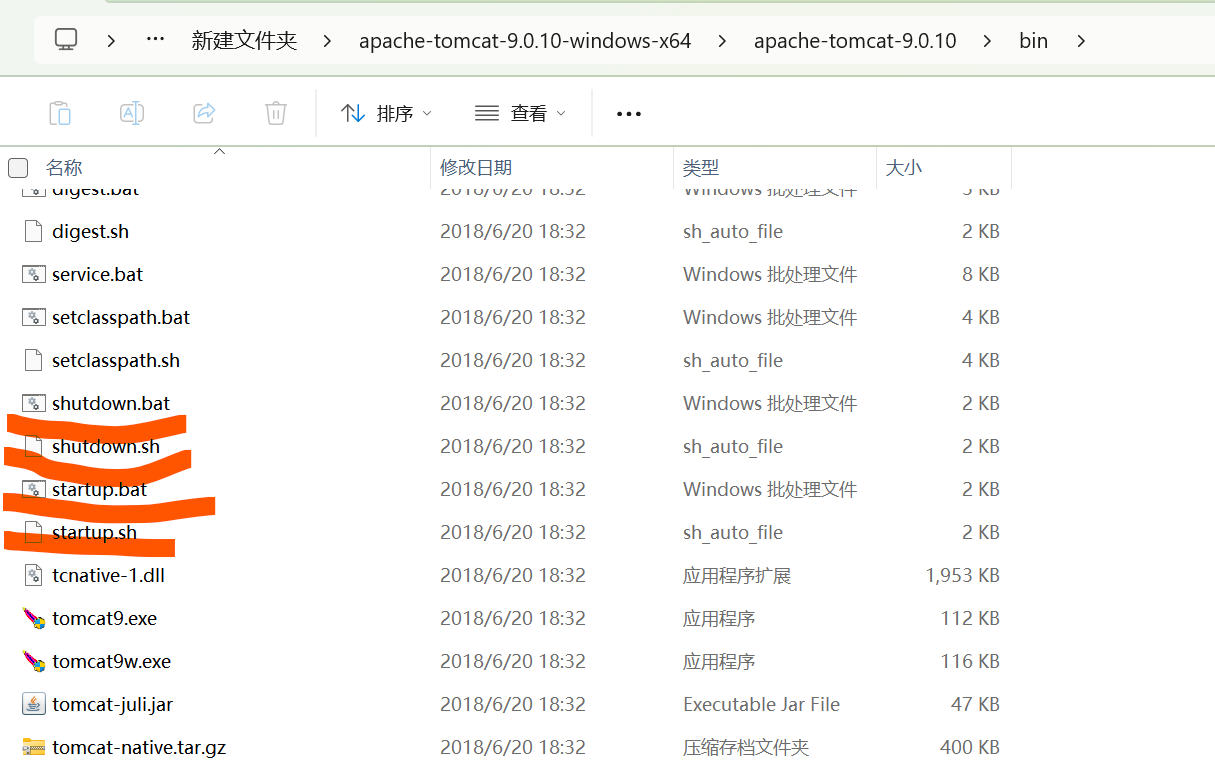Viewport: 1215px width, 773px height.
Task: Click the 400 KB size value
Action: (970, 747)
